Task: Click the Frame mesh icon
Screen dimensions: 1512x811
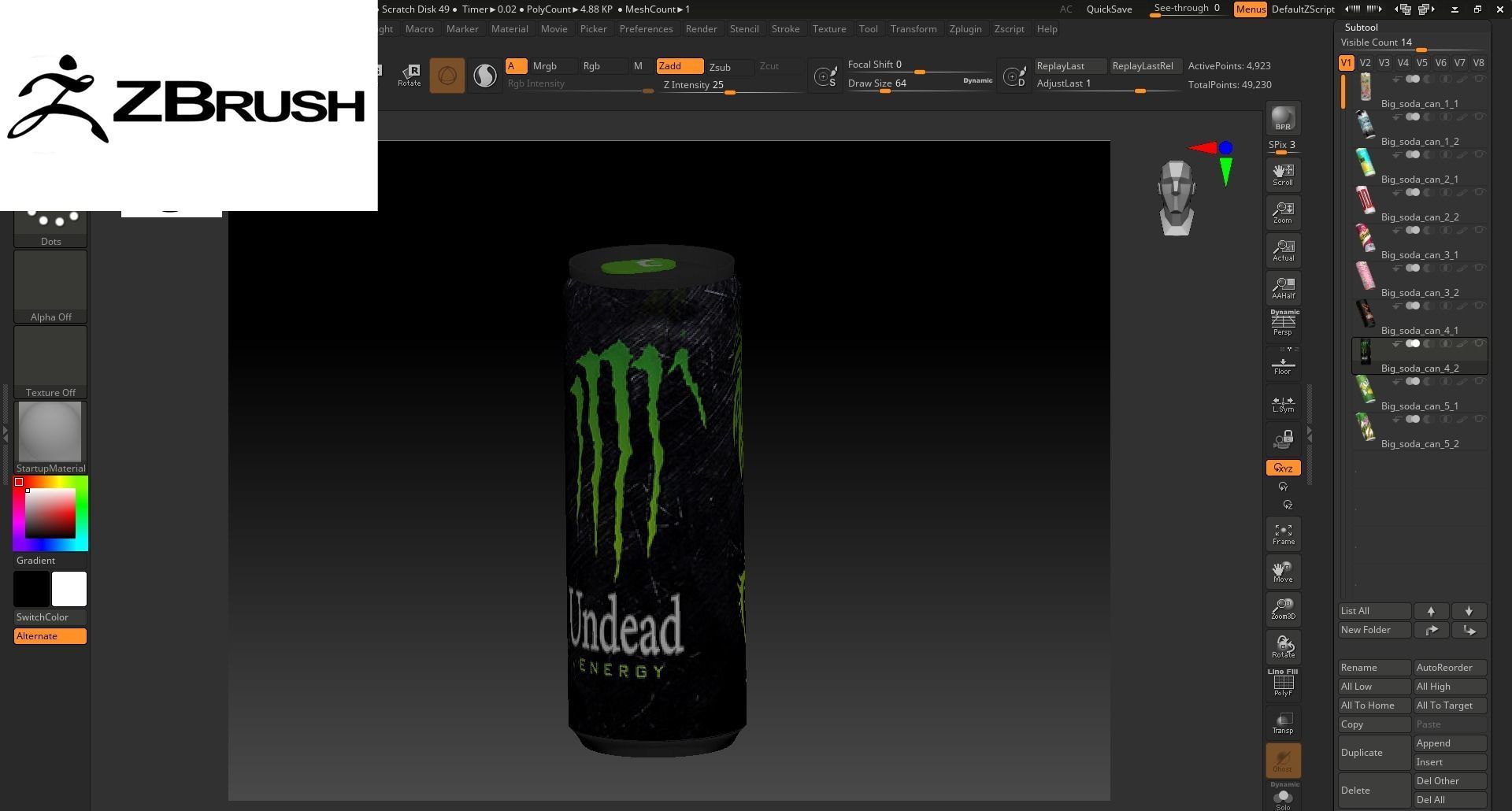Action: [x=1283, y=535]
